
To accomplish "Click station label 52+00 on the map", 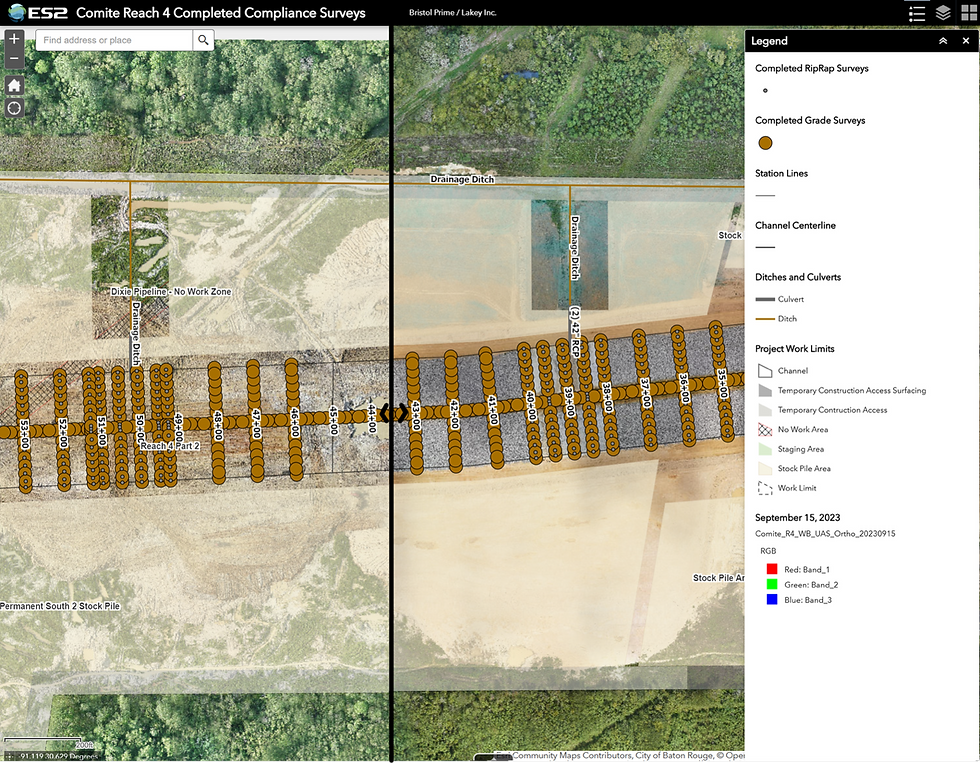I will tap(63, 433).
